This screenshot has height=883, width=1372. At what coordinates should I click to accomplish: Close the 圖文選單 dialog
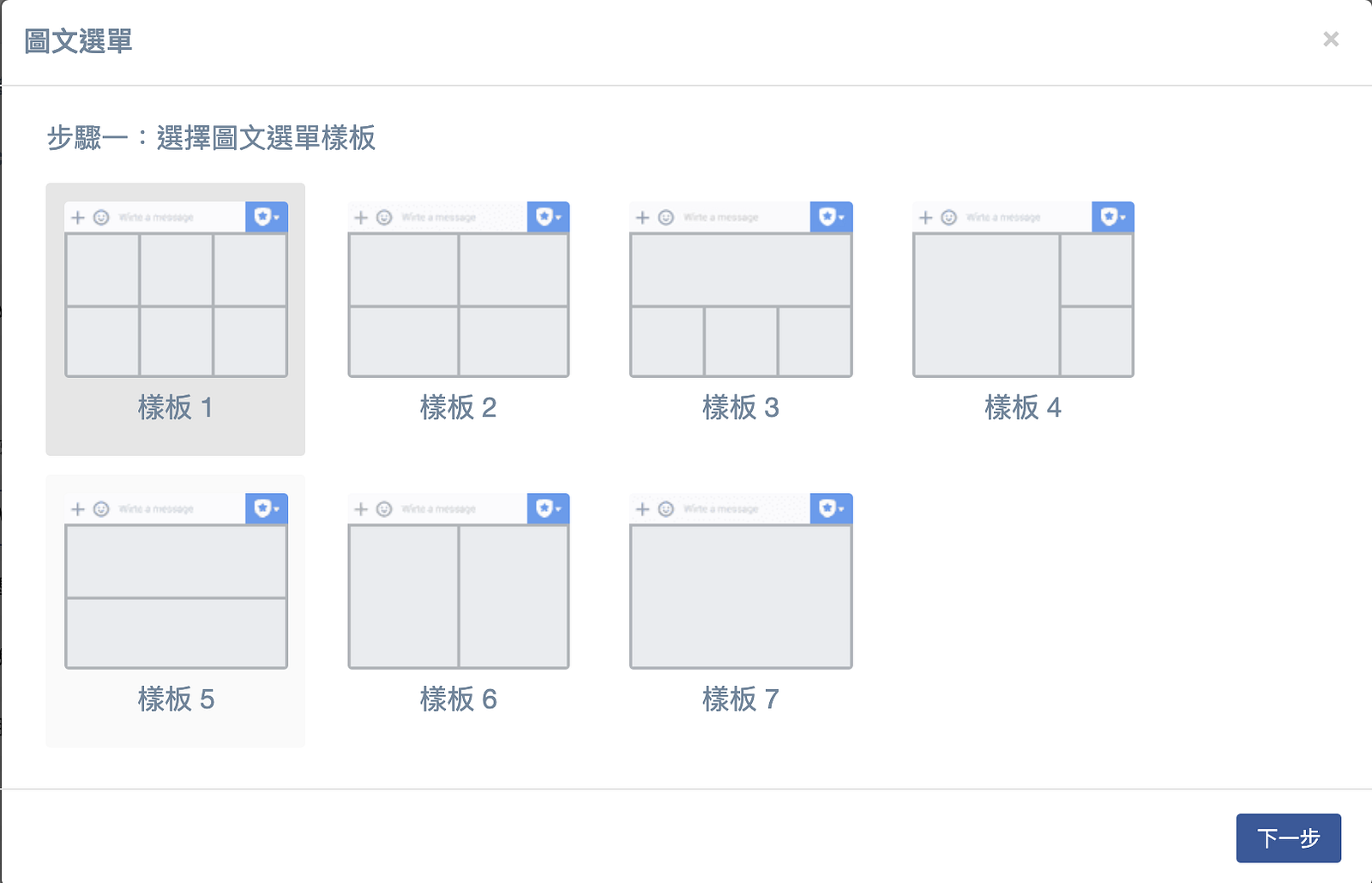point(1331,39)
